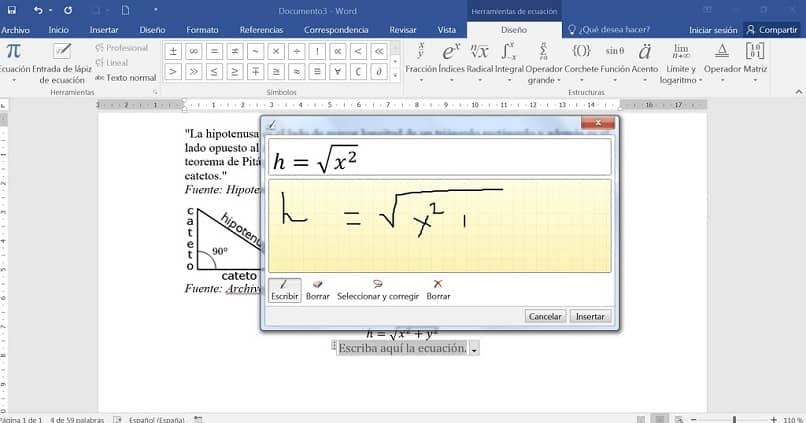Click the zoom in plus button

click(774, 419)
